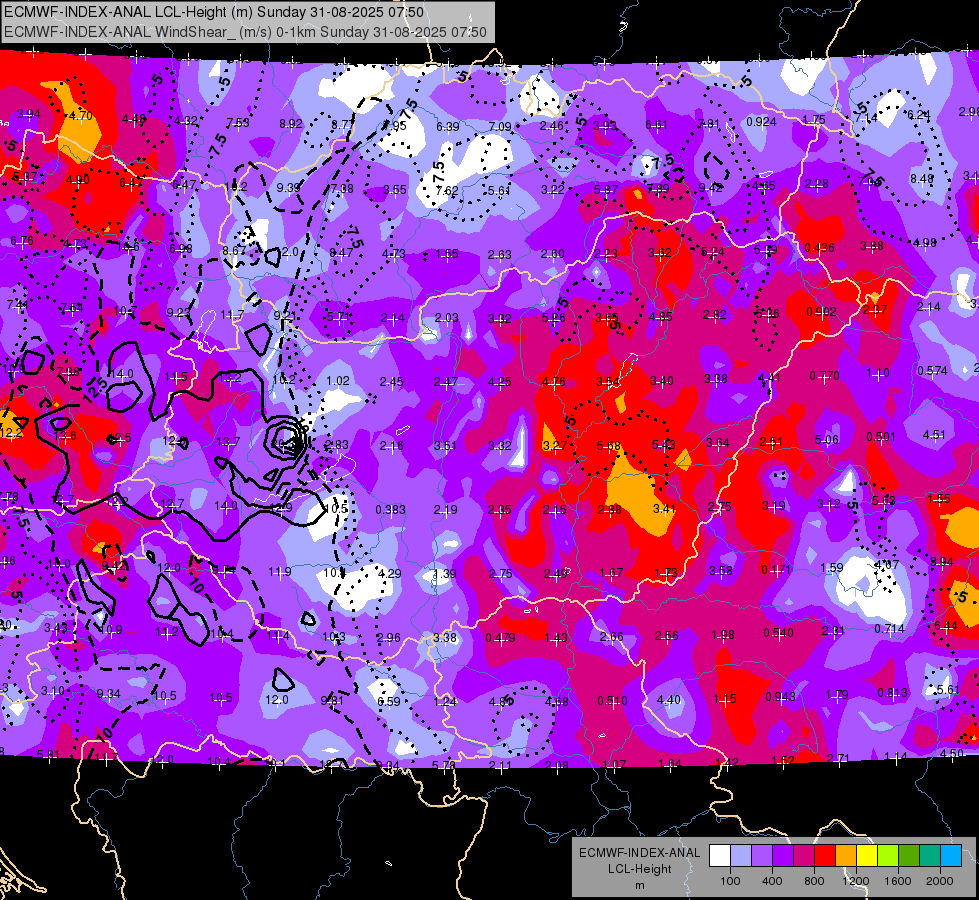Click the grid value 4.51
Screen dimensions: 979x900
tap(934, 435)
